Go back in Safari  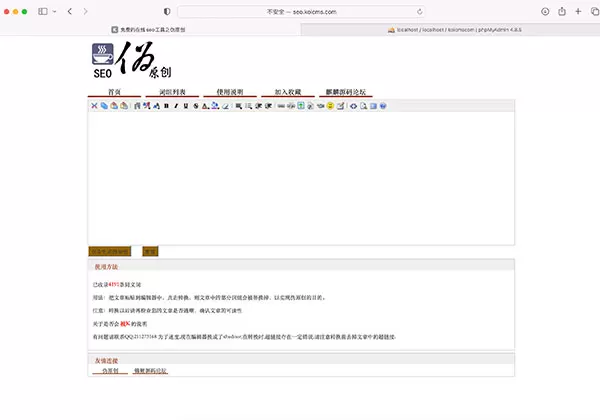coord(70,11)
